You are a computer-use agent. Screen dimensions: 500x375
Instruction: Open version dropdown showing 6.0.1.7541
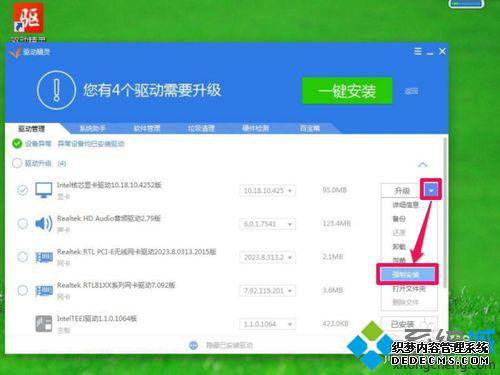[267, 224]
